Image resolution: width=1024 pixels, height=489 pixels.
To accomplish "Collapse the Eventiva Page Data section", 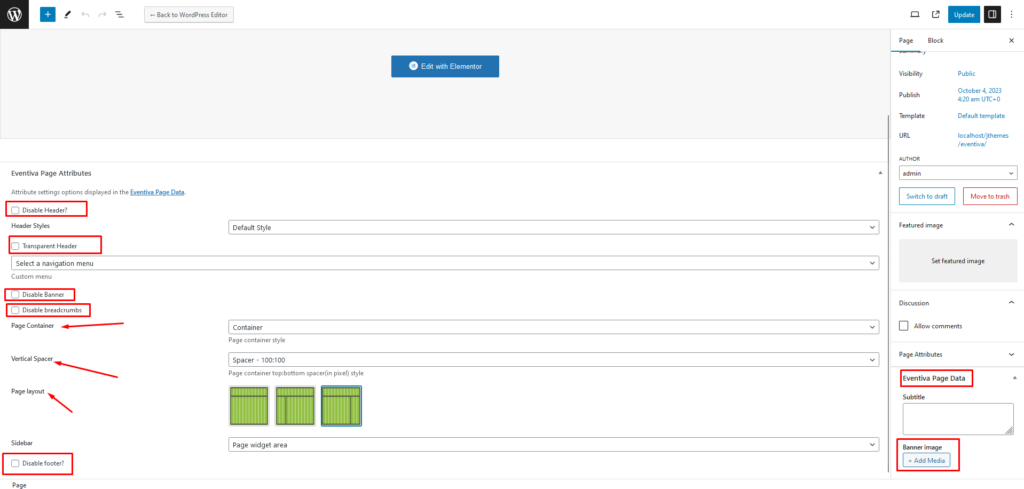I will pyautogui.click(x=1014, y=378).
